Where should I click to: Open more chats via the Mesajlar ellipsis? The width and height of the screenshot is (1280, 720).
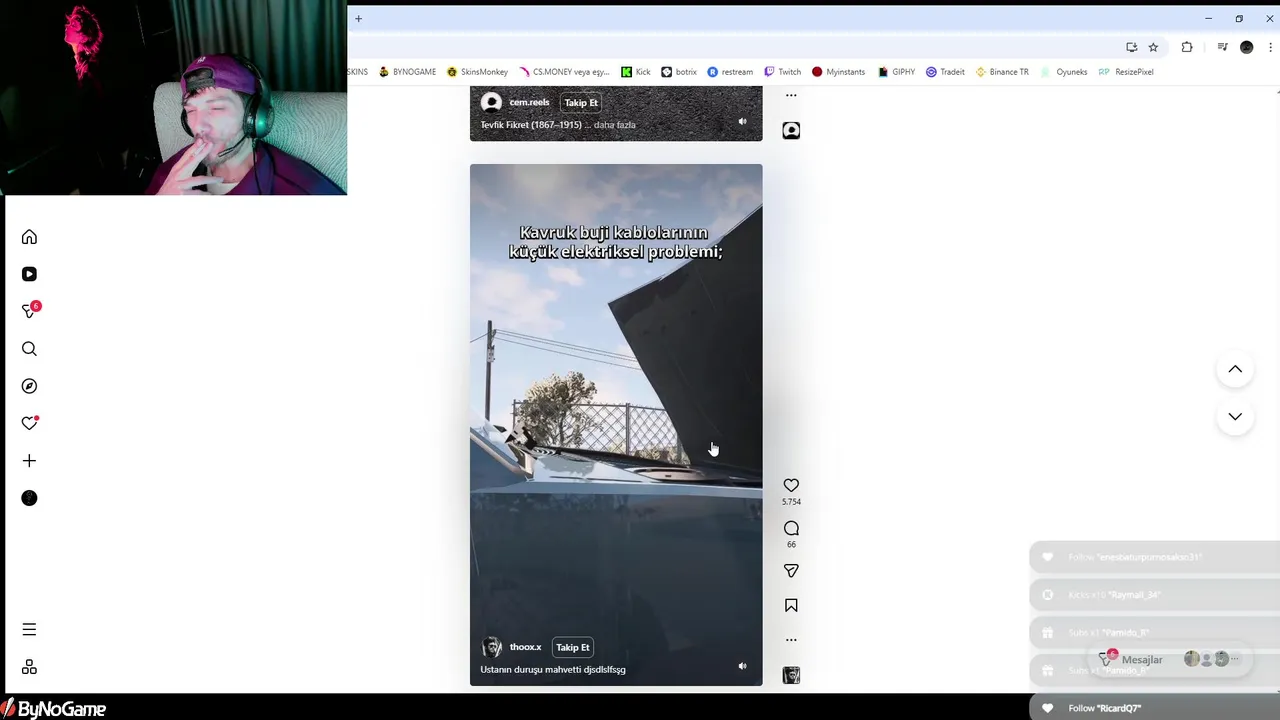[1236, 659]
